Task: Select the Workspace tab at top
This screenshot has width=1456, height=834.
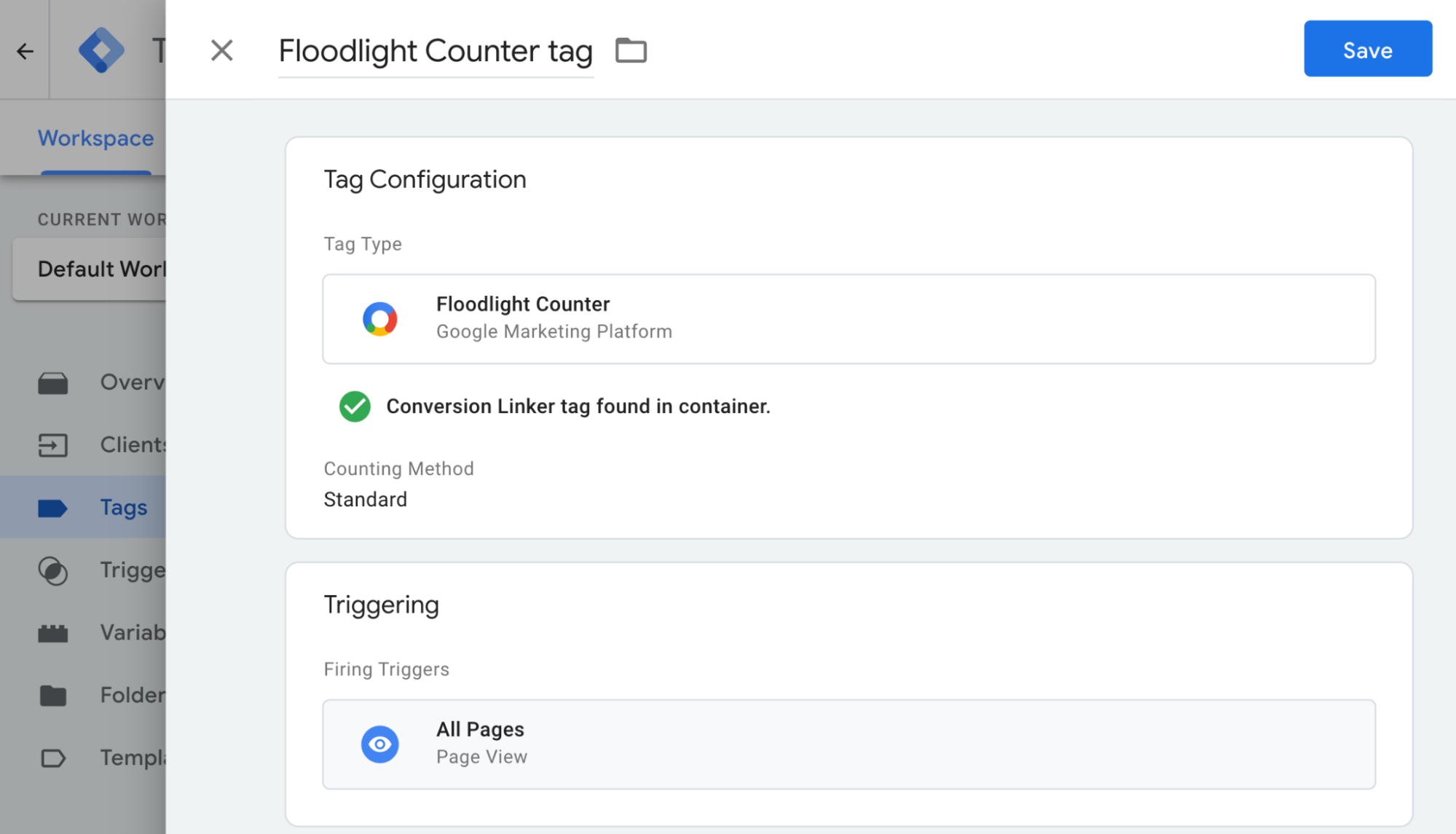Action: [x=95, y=138]
